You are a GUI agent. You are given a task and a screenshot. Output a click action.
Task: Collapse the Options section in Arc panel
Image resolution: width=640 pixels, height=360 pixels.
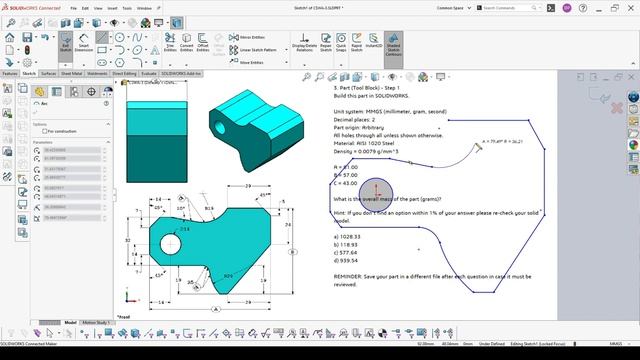(108, 124)
